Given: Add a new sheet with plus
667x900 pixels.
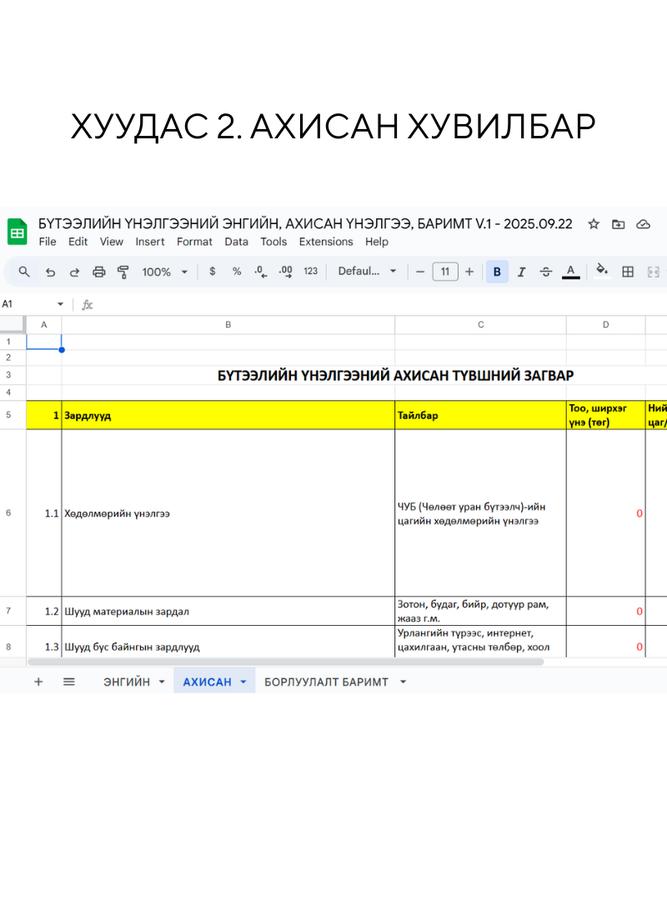Looking at the screenshot, I should (38, 682).
